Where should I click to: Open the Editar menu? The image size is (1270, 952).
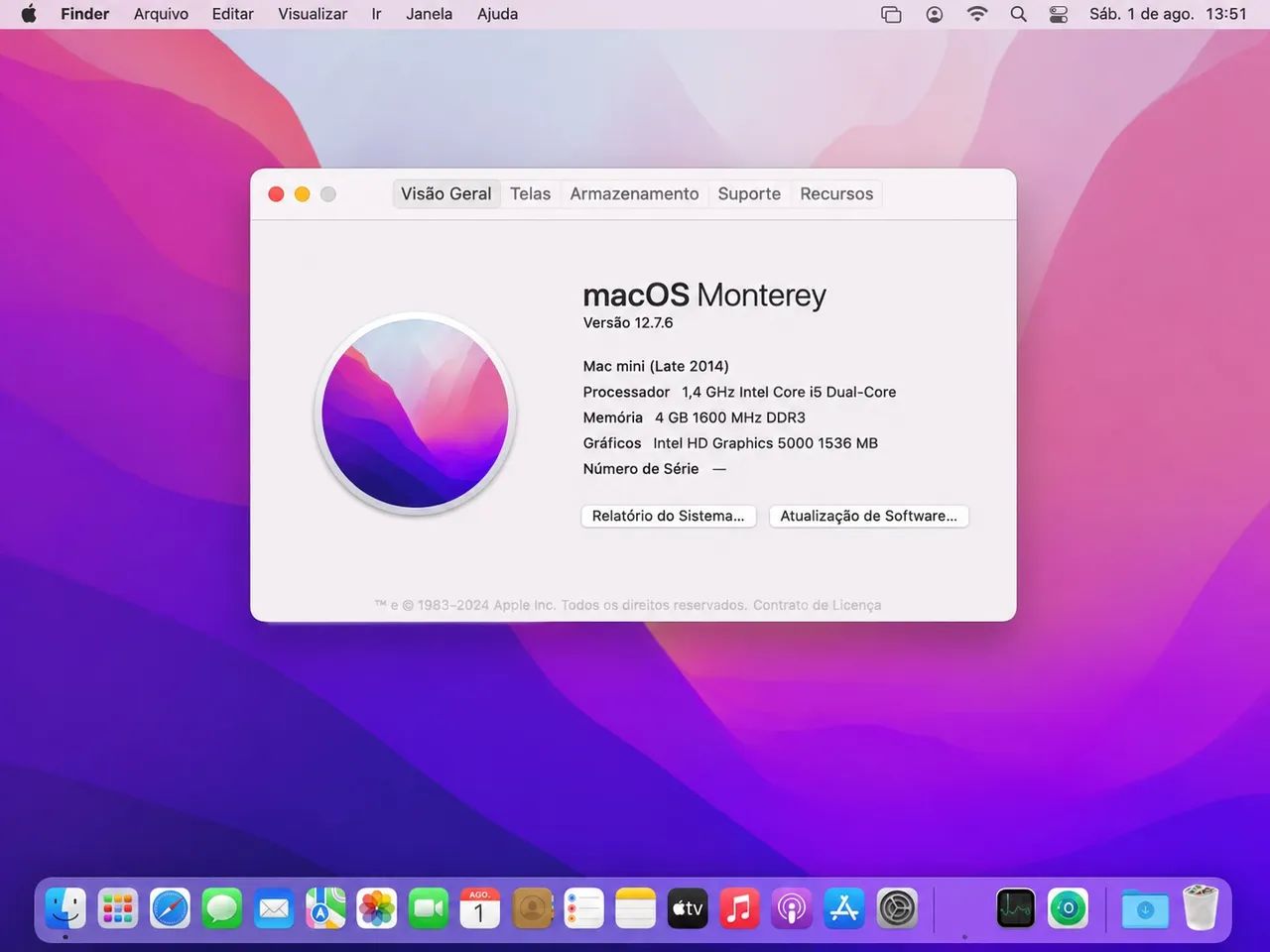tap(233, 14)
